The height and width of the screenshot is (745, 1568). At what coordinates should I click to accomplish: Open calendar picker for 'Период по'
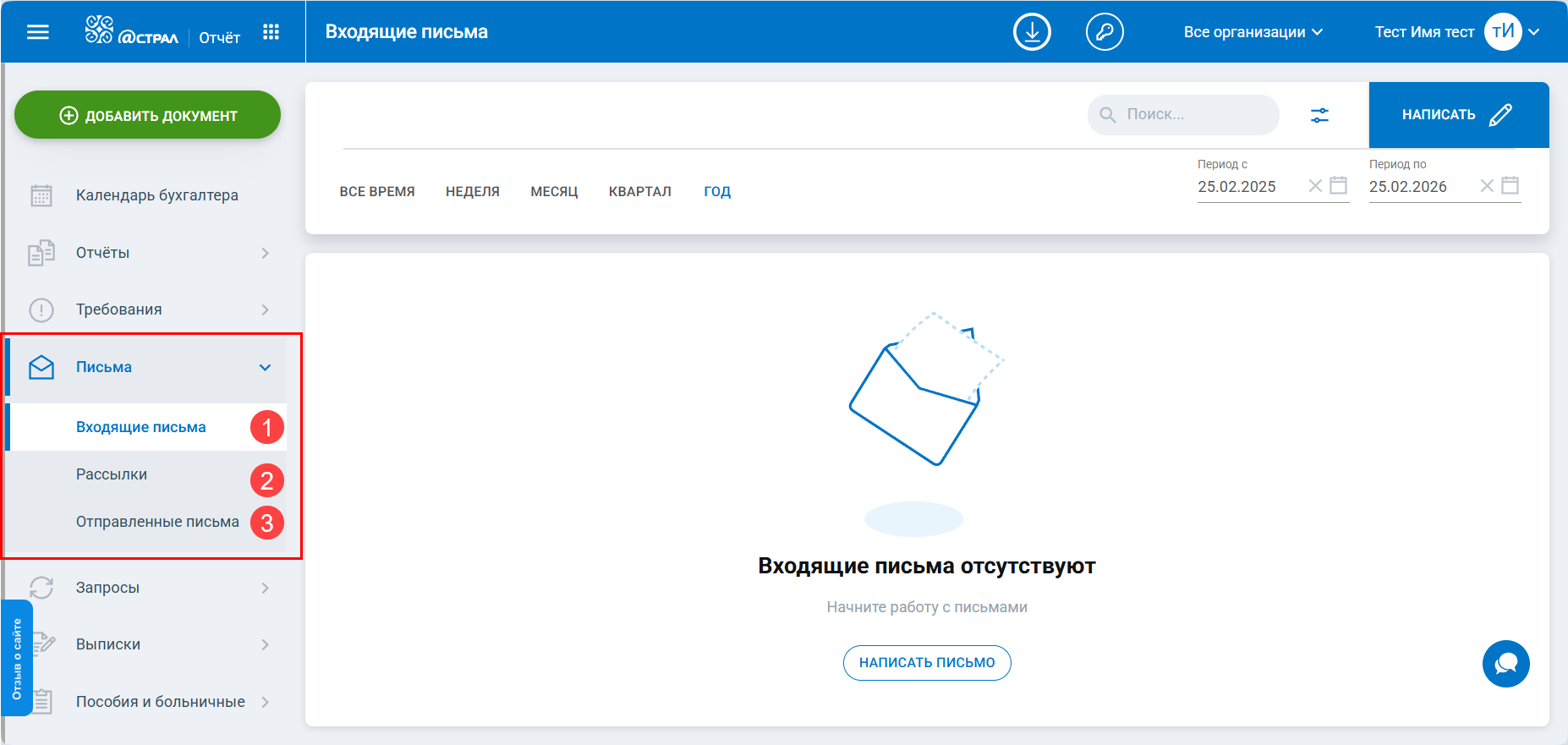(x=1510, y=185)
